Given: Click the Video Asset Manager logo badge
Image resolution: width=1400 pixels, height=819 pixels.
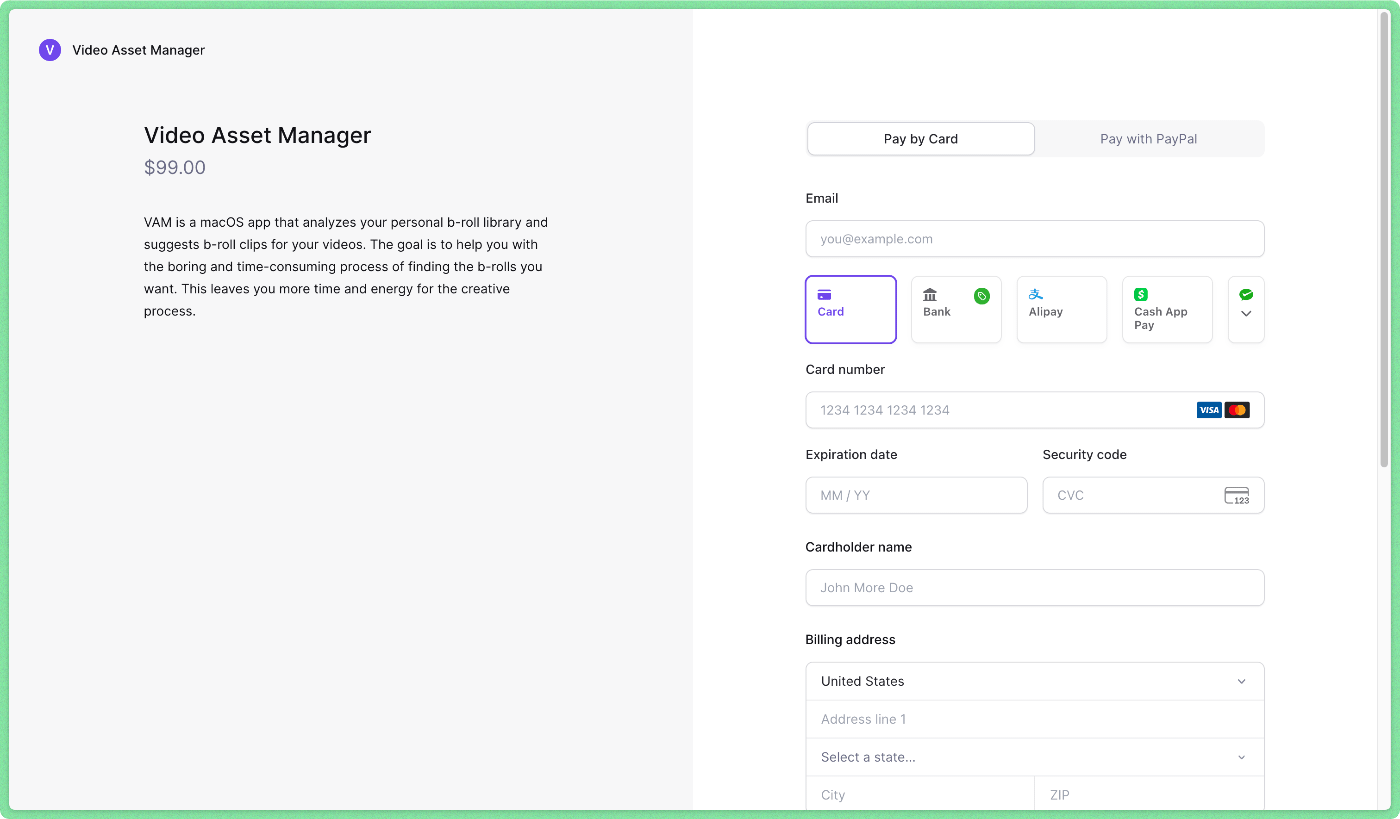Looking at the screenshot, I should coord(50,49).
